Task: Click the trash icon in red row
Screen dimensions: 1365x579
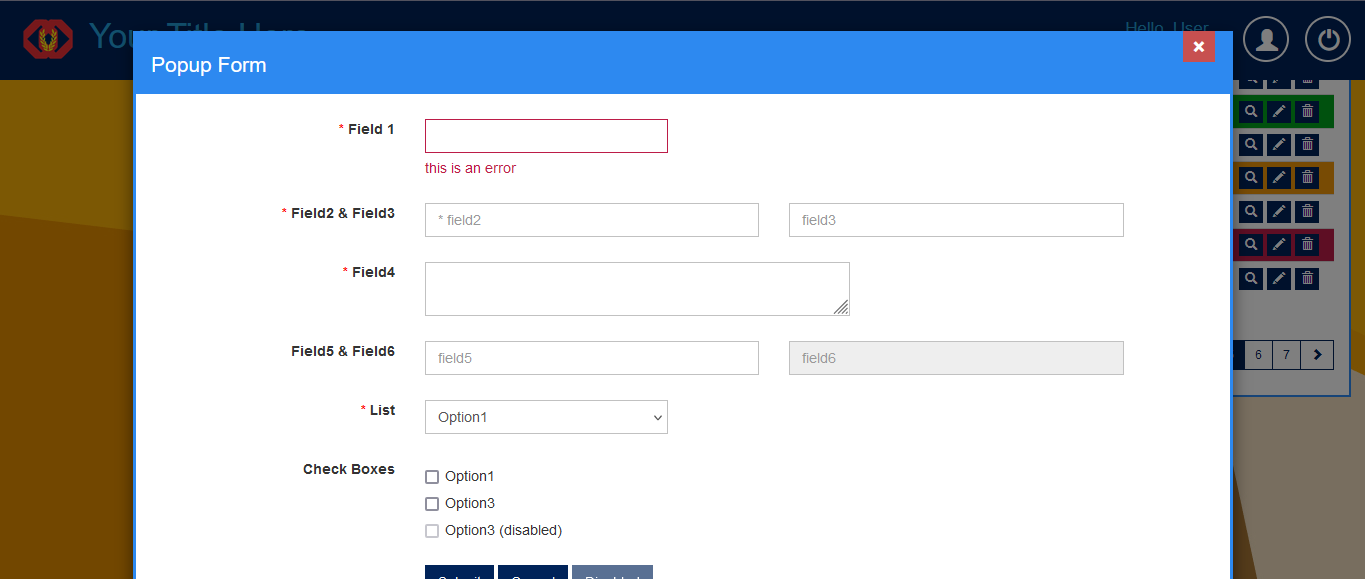Action: pyautogui.click(x=1307, y=245)
